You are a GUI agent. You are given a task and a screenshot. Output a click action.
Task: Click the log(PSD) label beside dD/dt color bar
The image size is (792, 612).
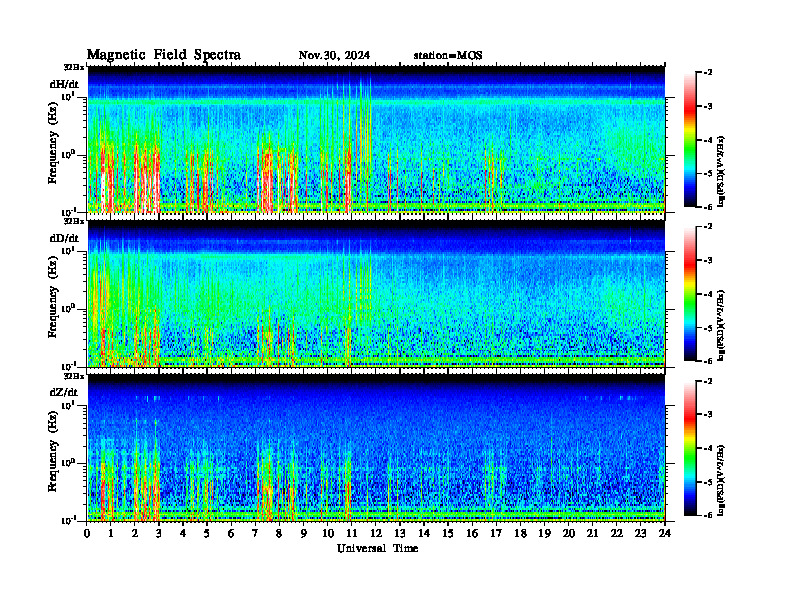point(722,325)
